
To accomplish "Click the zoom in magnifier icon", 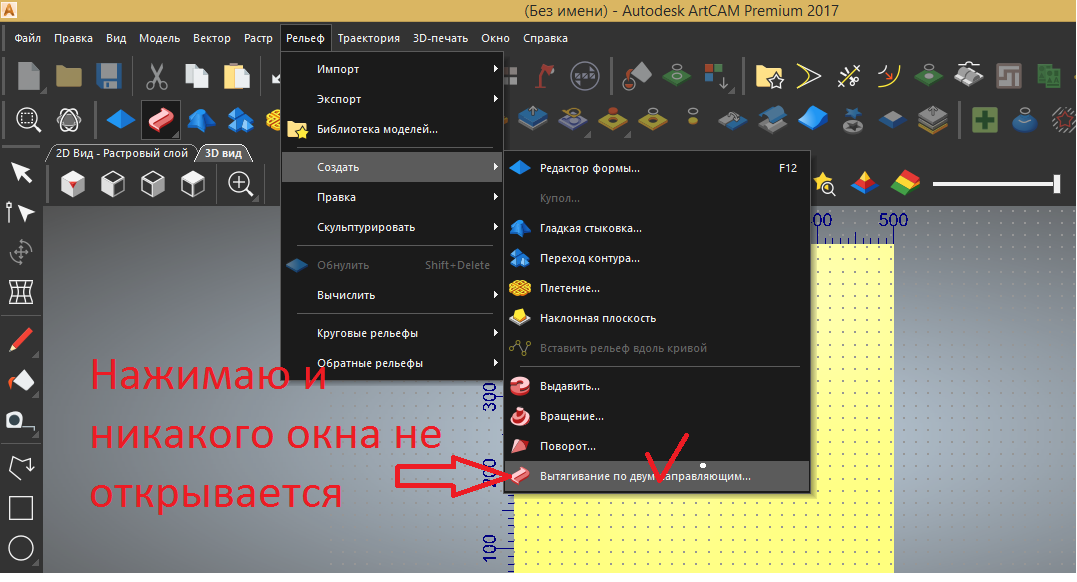I will 240,184.
